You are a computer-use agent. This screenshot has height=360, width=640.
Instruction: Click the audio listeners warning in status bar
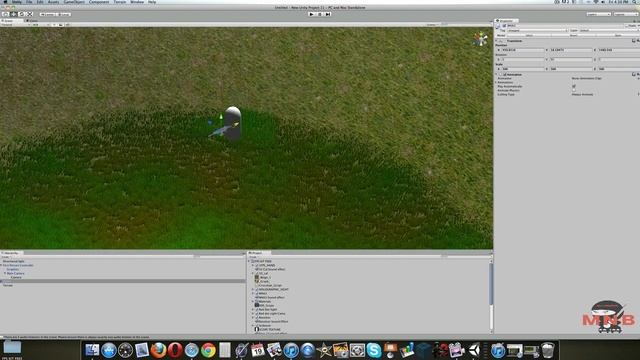(76, 337)
